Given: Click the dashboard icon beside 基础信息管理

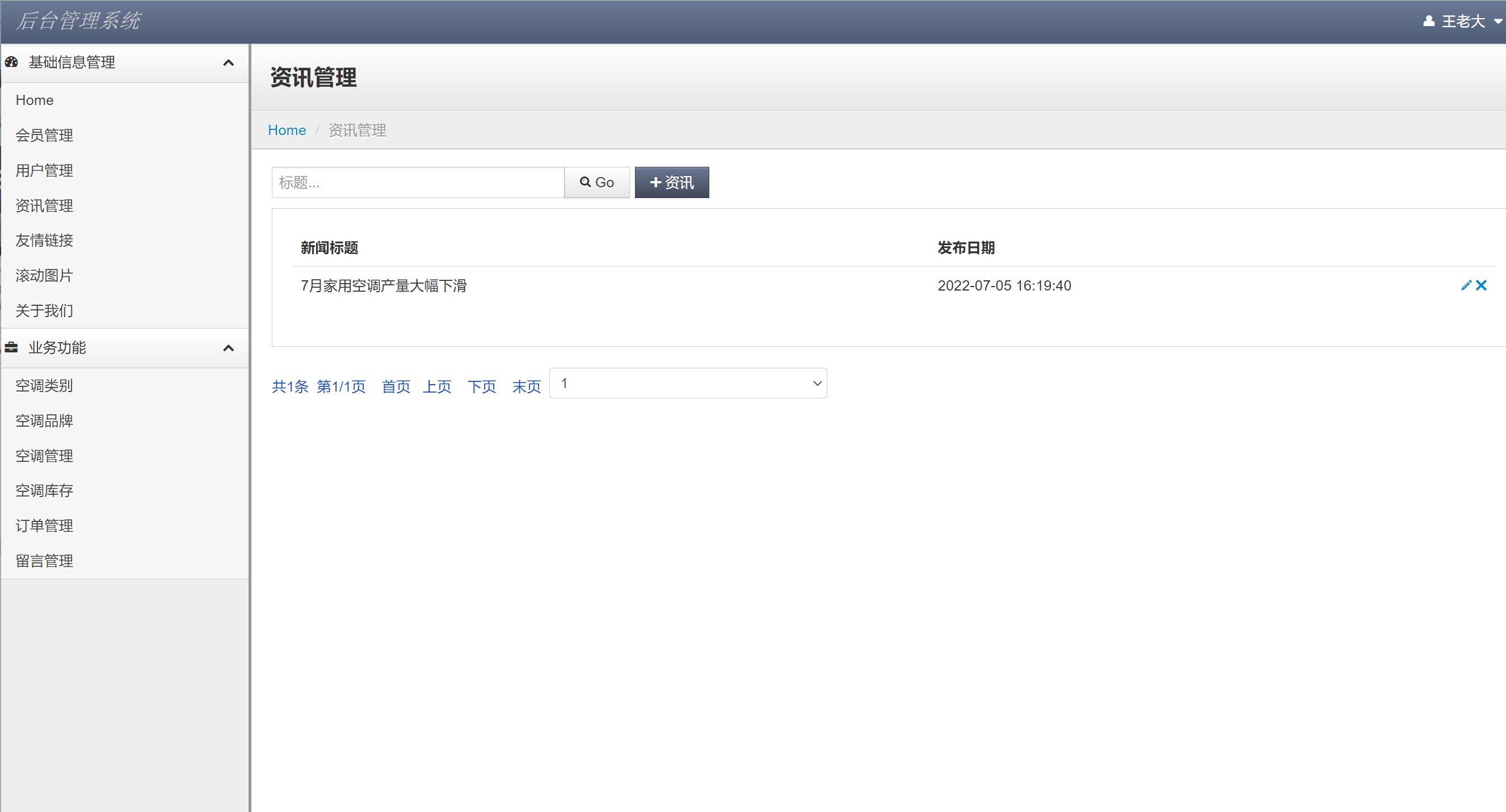Looking at the screenshot, I should 11,62.
